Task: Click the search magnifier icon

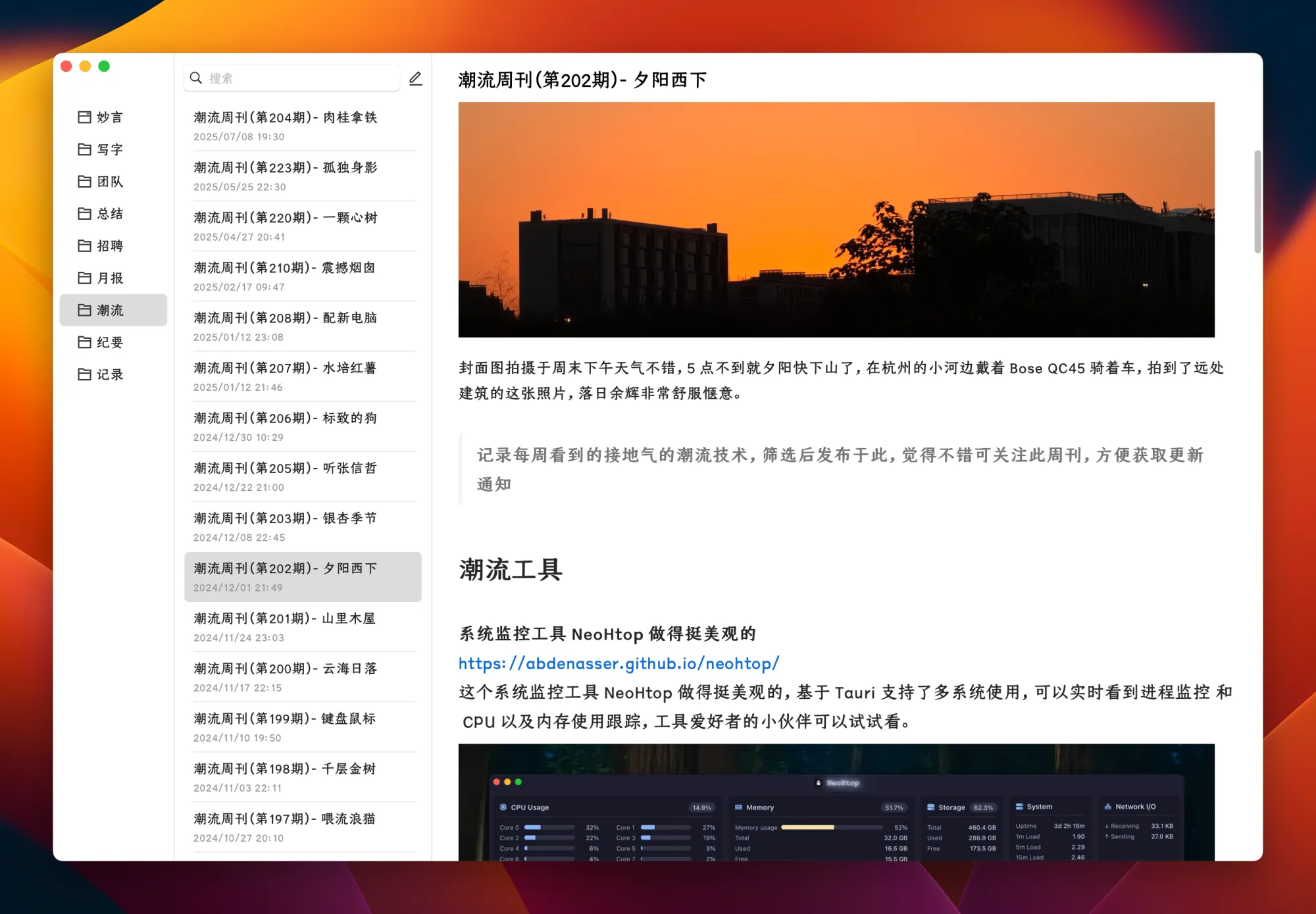Action: [x=196, y=78]
